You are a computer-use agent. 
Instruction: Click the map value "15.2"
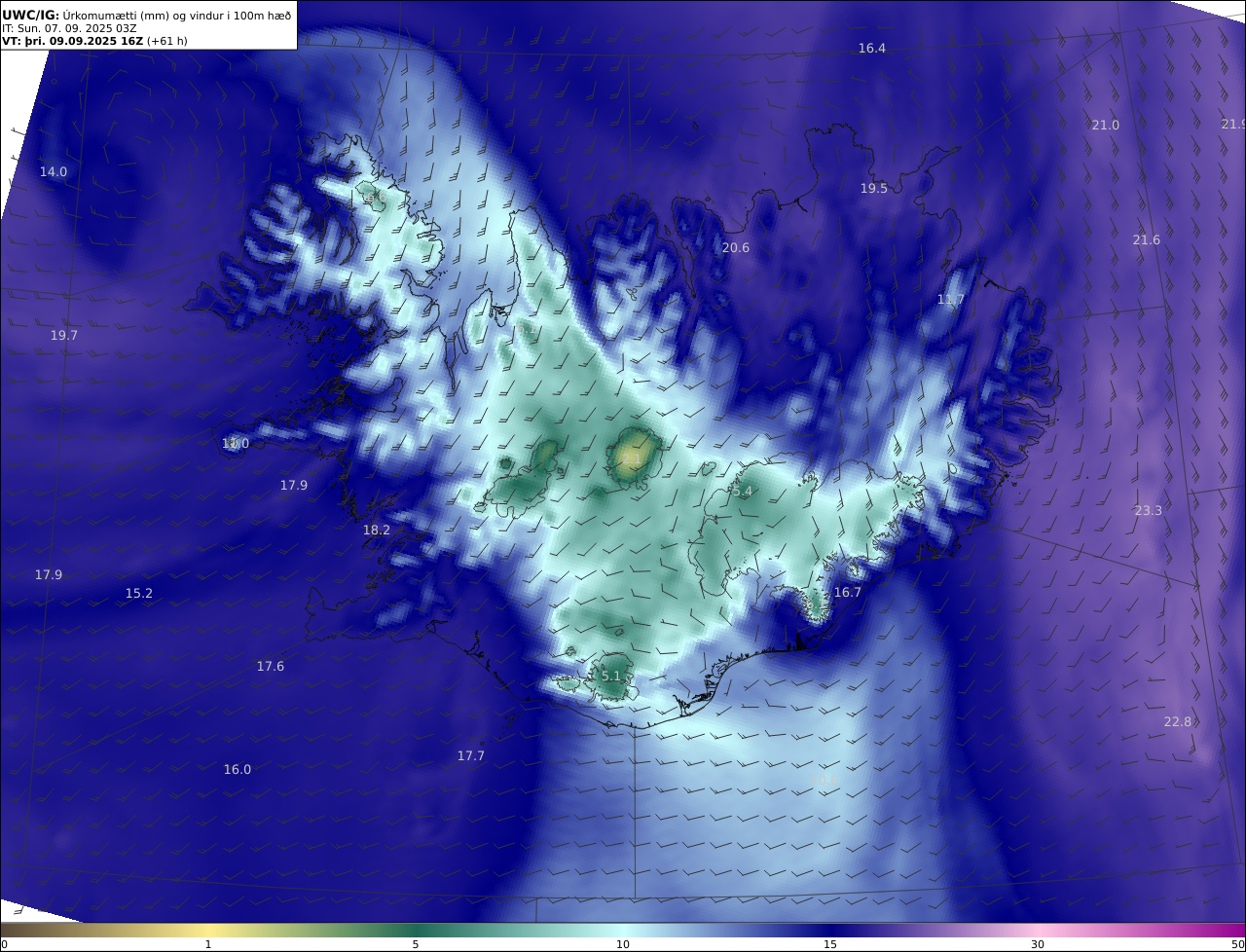139,594
